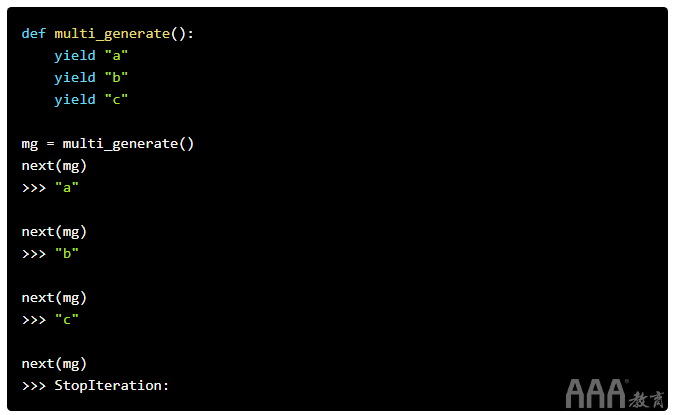Click the mg = multi_generate() assignment line
Screen dimensions: 675x415
click(x=108, y=144)
